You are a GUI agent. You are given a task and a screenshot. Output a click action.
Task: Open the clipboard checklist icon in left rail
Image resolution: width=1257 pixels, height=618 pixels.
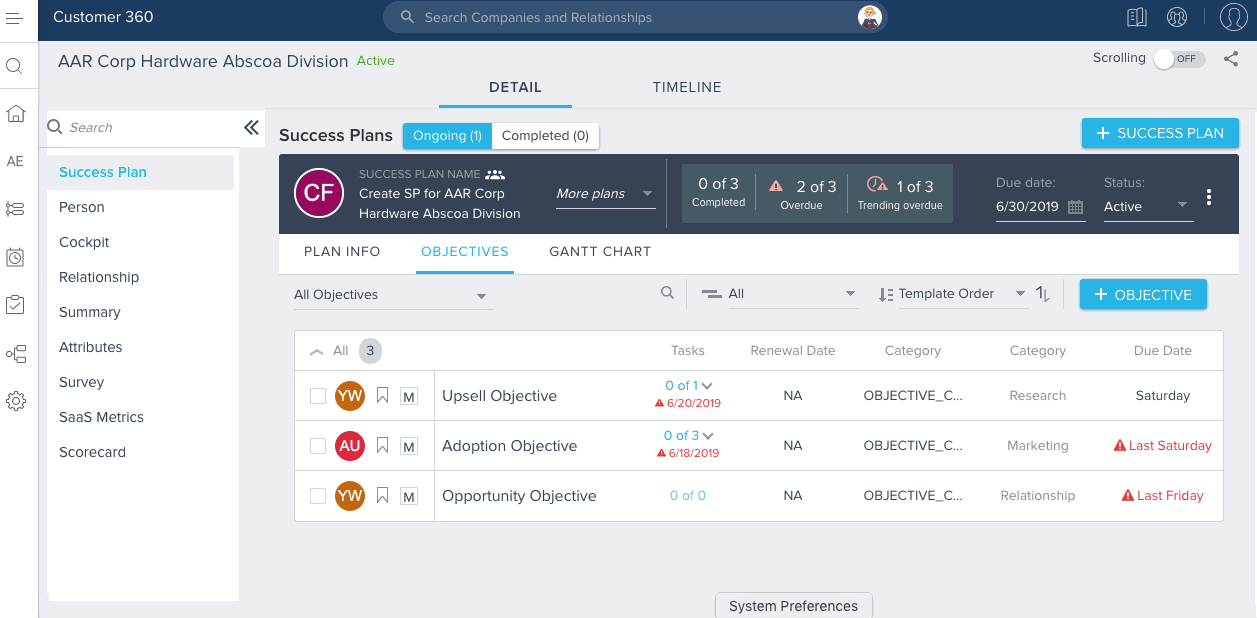[15, 304]
